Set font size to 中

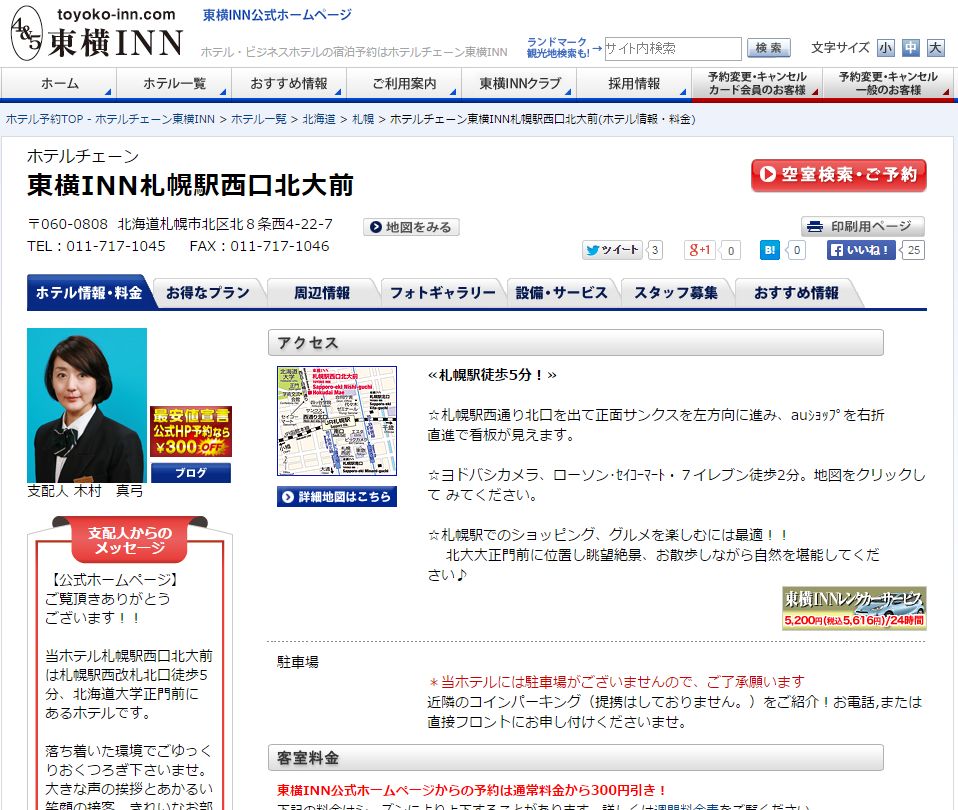pyautogui.click(x=910, y=48)
